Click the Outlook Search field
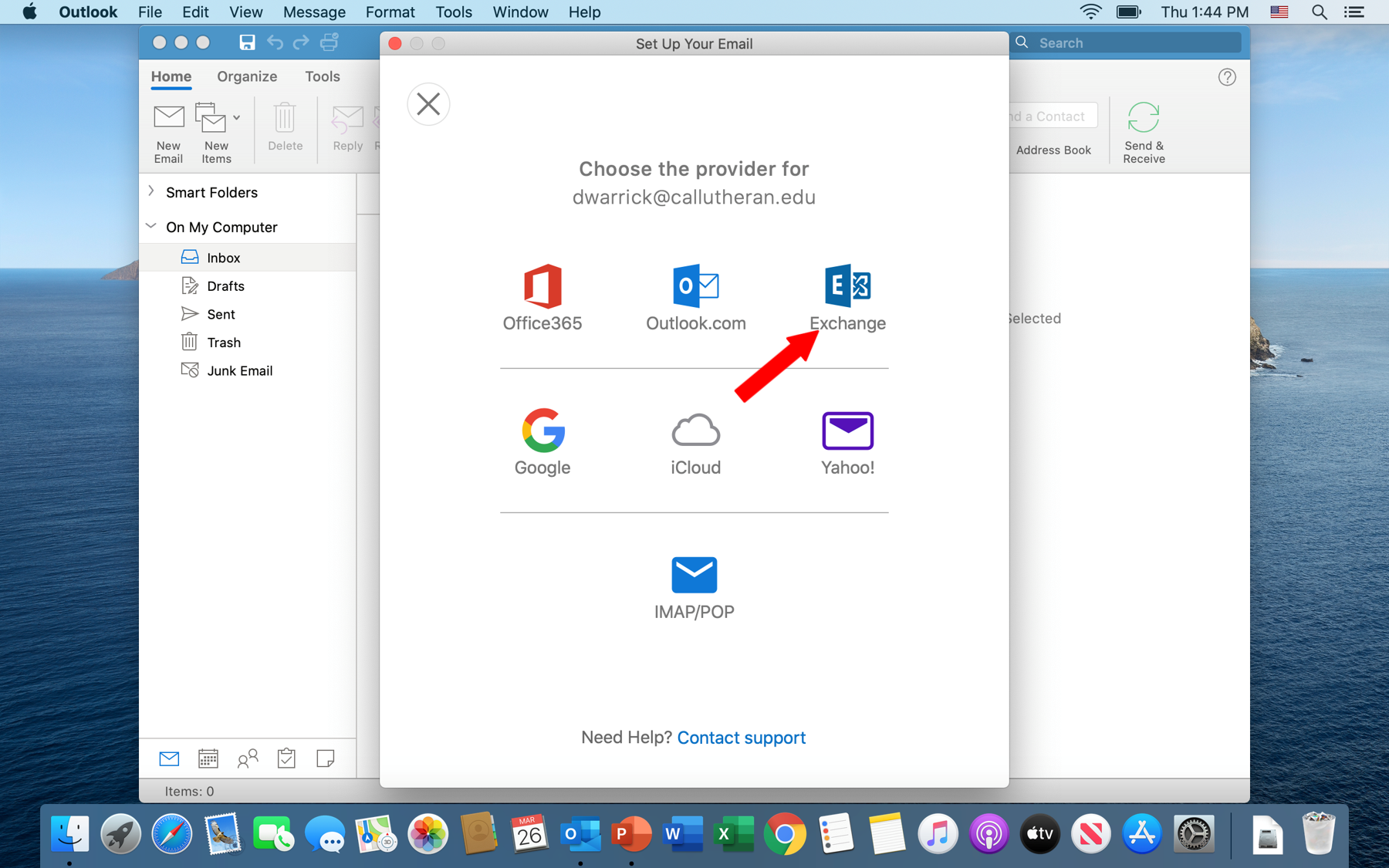This screenshot has height=868, width=1389. click(1128, 43)
